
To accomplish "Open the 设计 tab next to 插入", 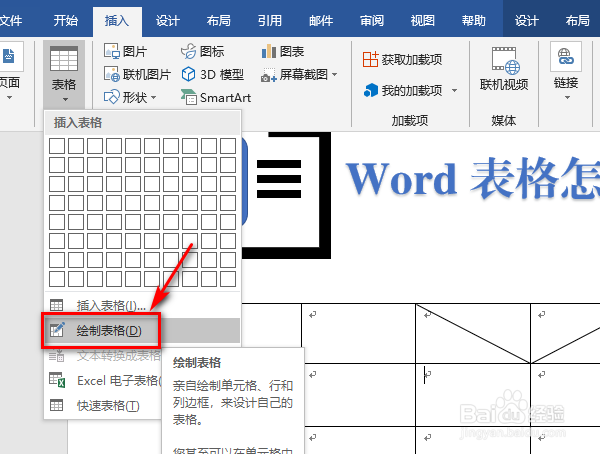I will tap(168, 20).
